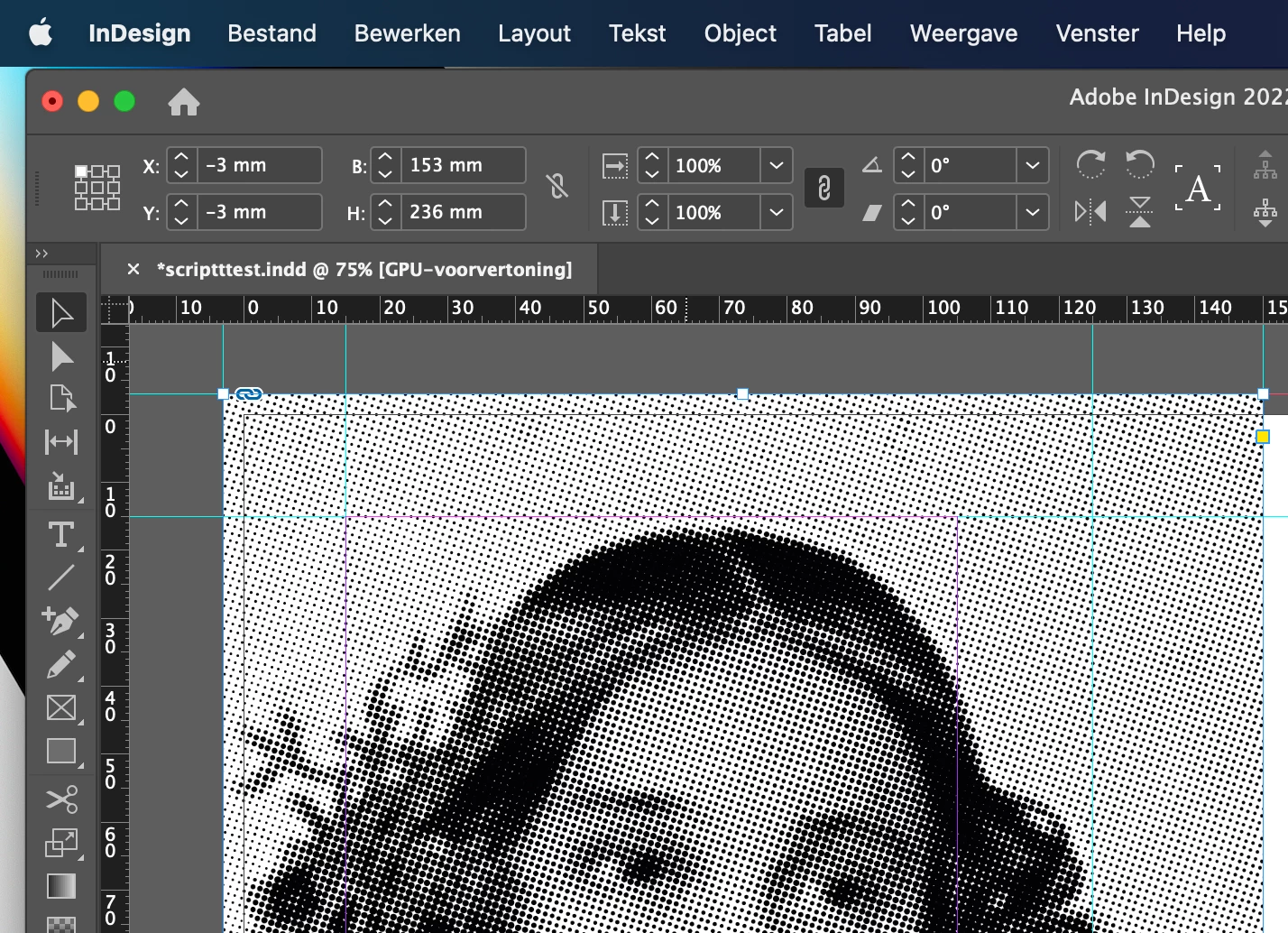Open the Help menu
This screenshot has width=1288, height=933.
coord(1201,33)
